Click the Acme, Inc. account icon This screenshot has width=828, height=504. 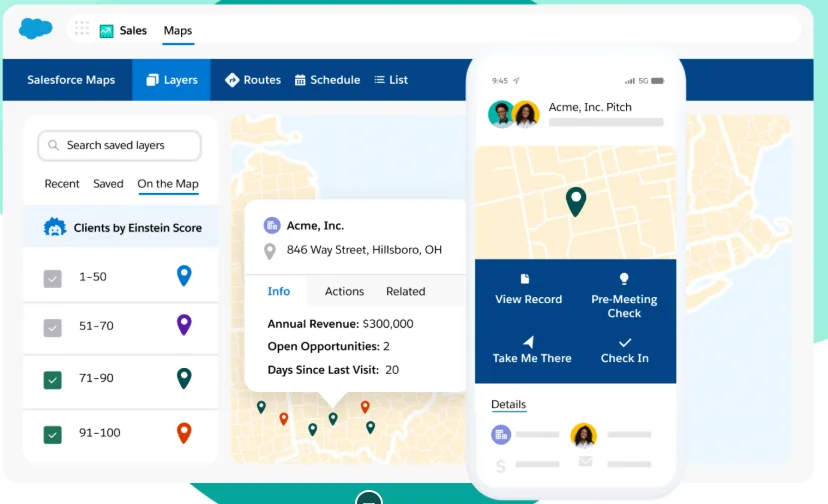point(272,226)
